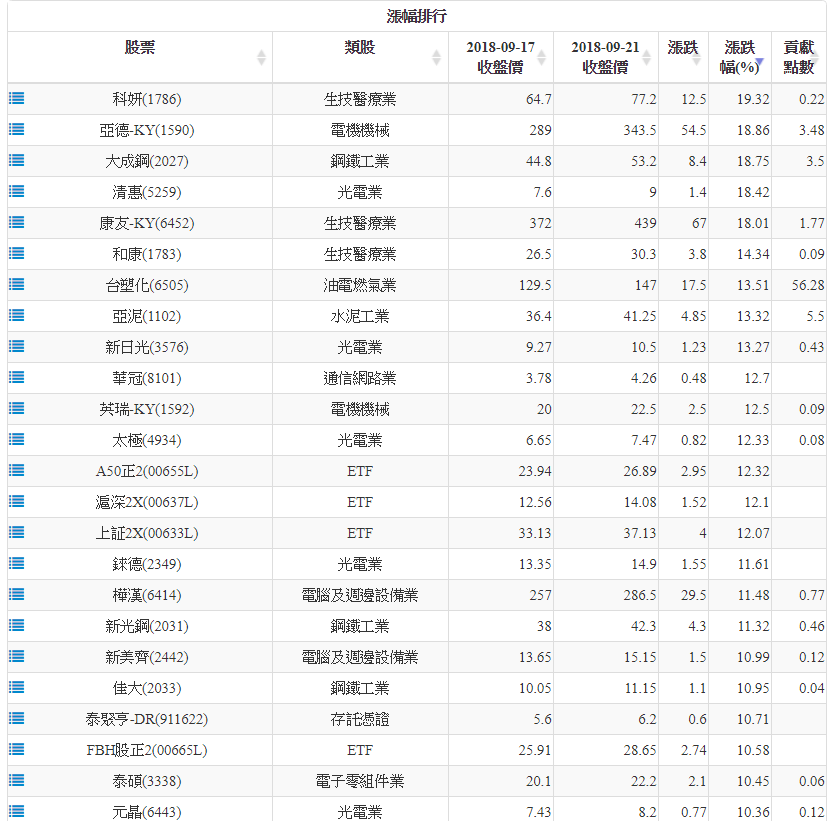Click the list icon beside 上証2X(00633L)
This screenshot has width=830, height=821.
point(16,532)
